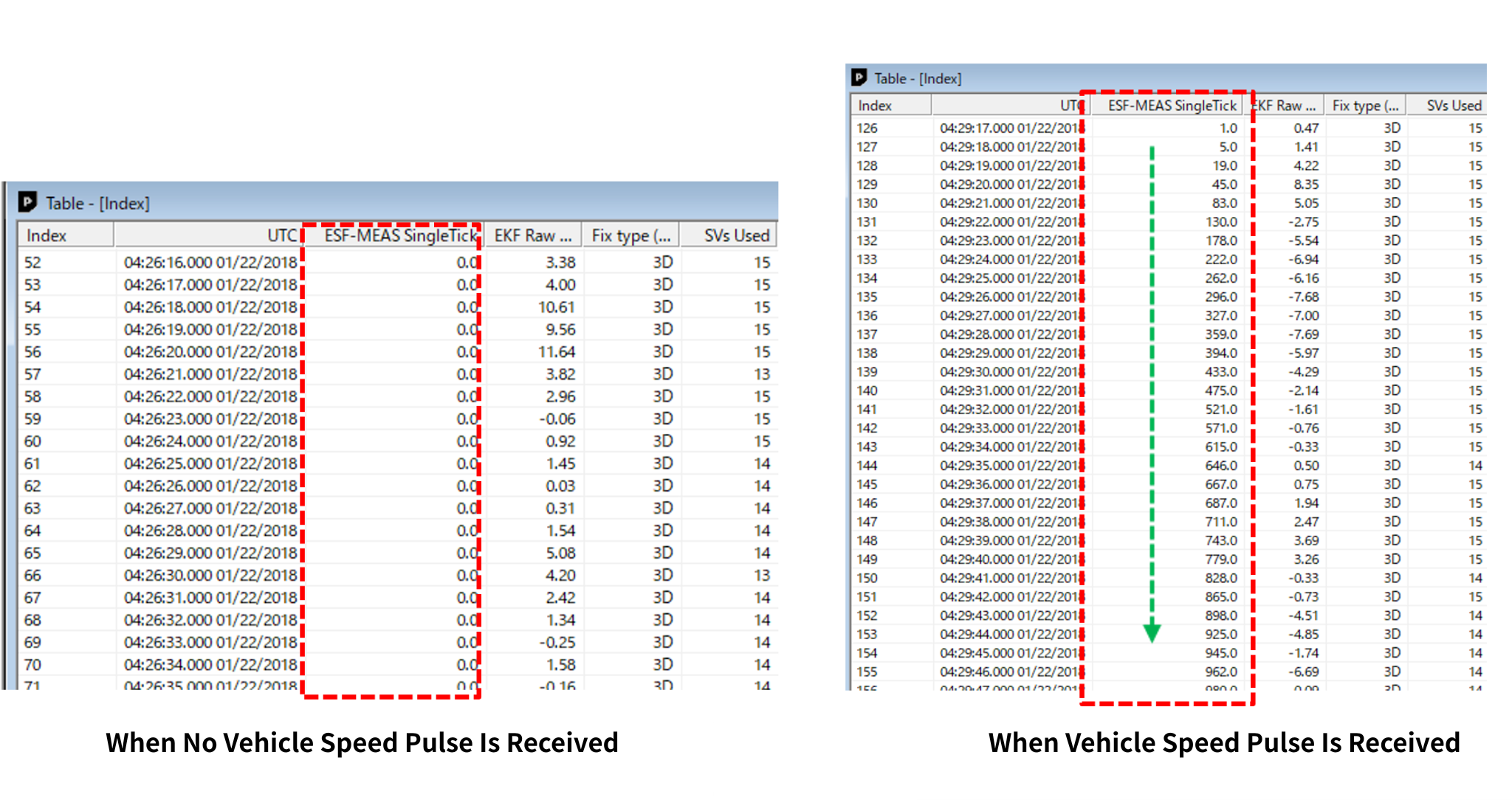Click SingleTick value 0.0 in index 60 row

click(x=467, y=441)
